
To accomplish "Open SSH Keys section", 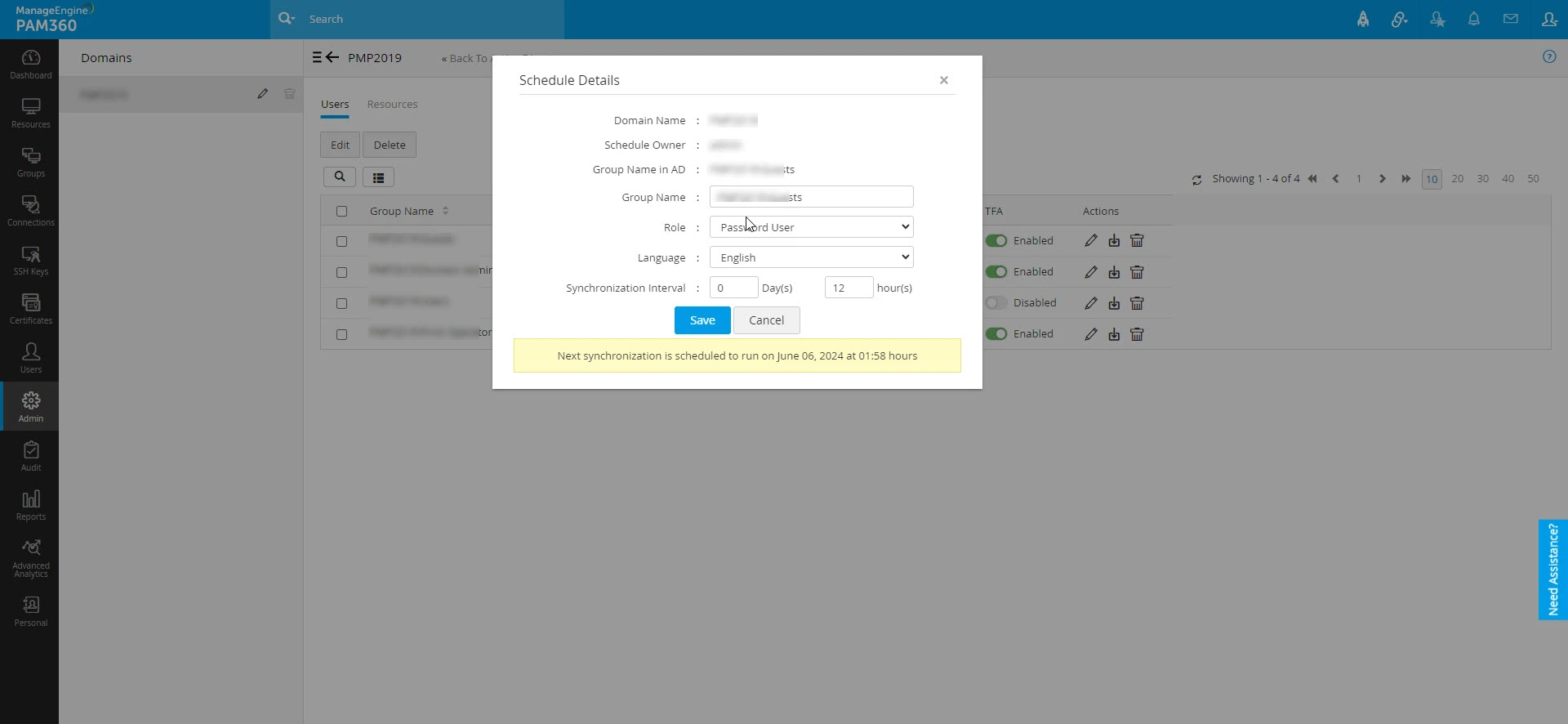I will coord(30,260).
